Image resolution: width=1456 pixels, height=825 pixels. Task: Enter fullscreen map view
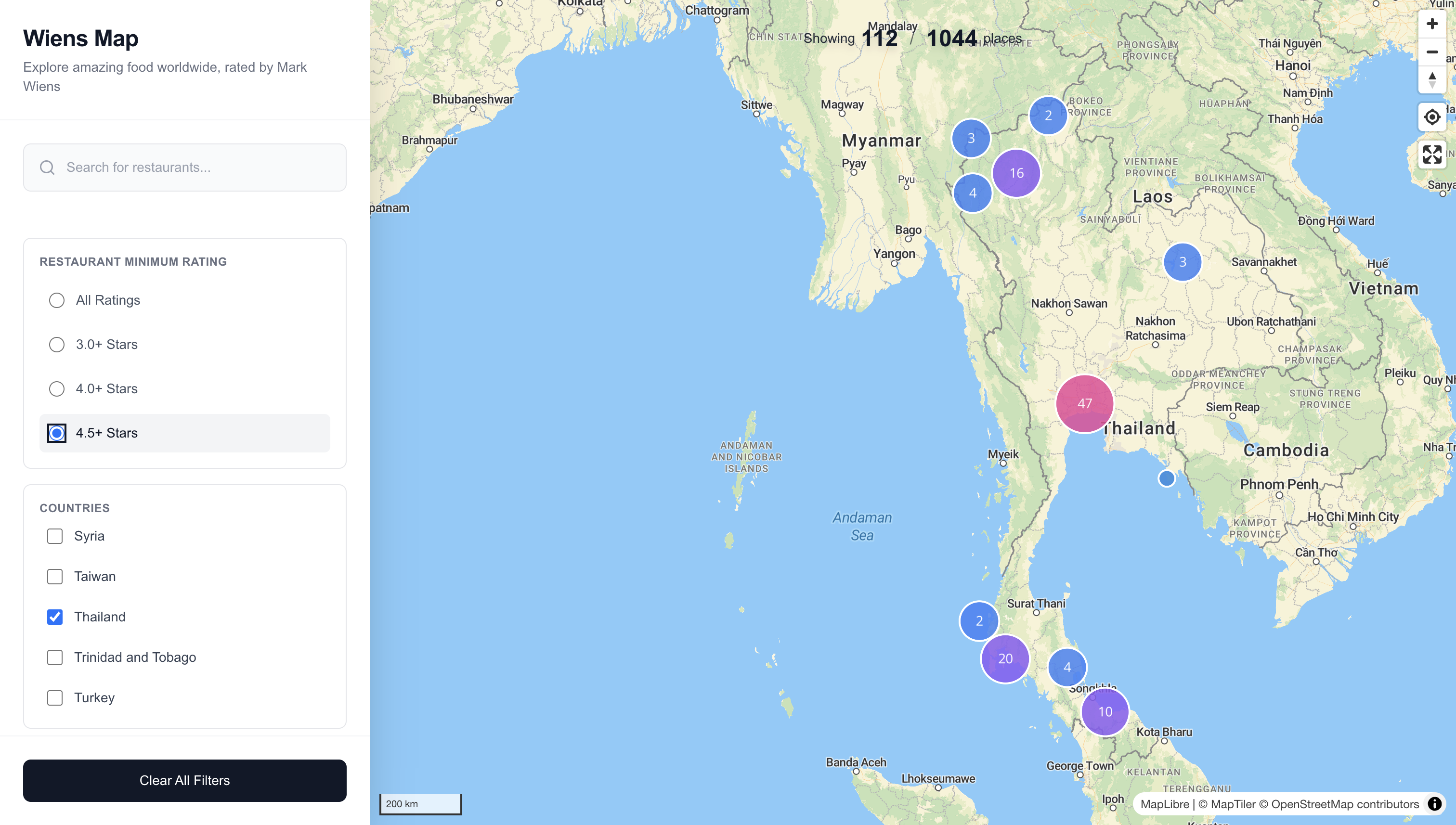click(x=1432, y=154)
